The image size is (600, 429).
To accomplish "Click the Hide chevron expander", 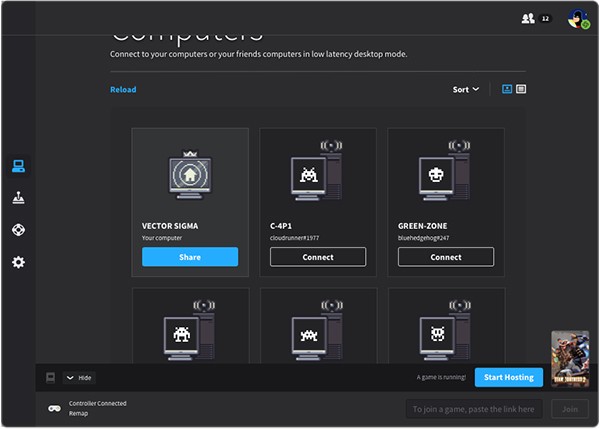I will (70, 377).
